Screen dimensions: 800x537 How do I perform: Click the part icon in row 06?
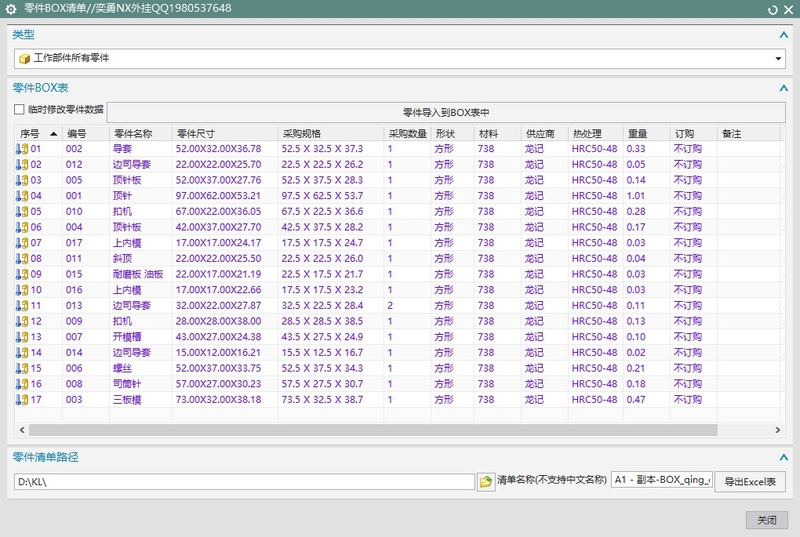[x=22, y=227]
